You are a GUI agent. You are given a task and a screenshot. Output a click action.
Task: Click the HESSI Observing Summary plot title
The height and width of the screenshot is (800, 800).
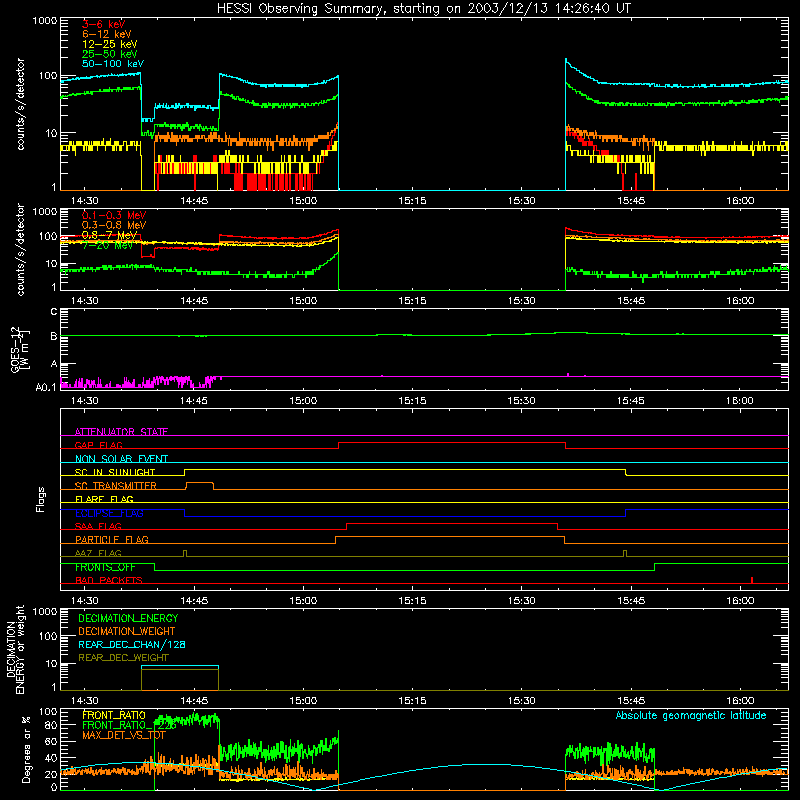click(424, 9)
